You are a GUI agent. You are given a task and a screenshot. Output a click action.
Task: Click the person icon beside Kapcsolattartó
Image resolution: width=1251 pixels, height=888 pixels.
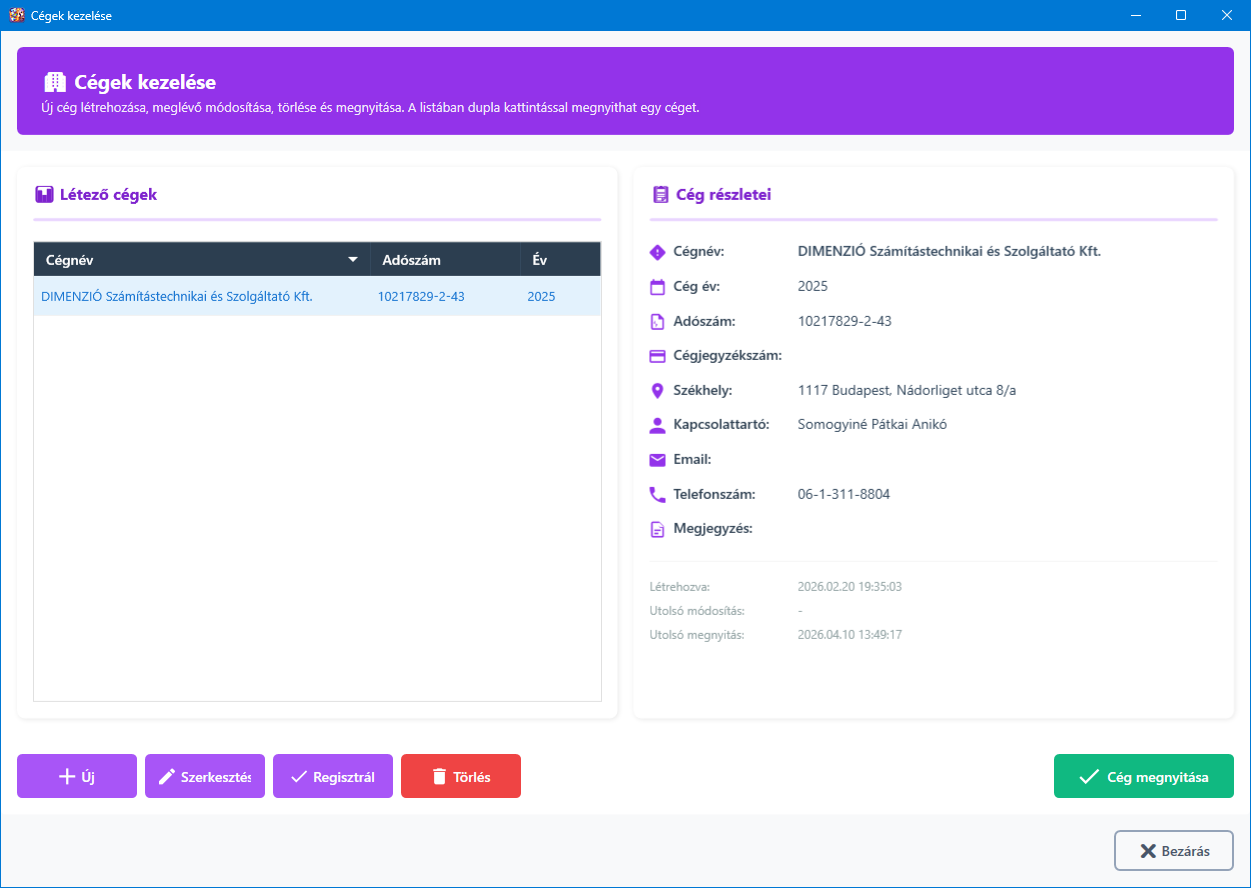tap(657, 425)
